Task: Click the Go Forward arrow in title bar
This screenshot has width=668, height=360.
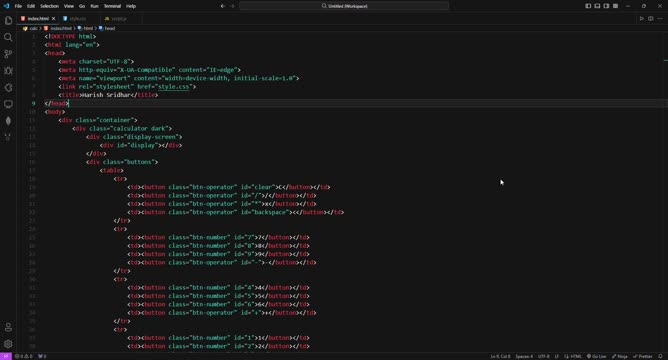Action: click(232, 6)
